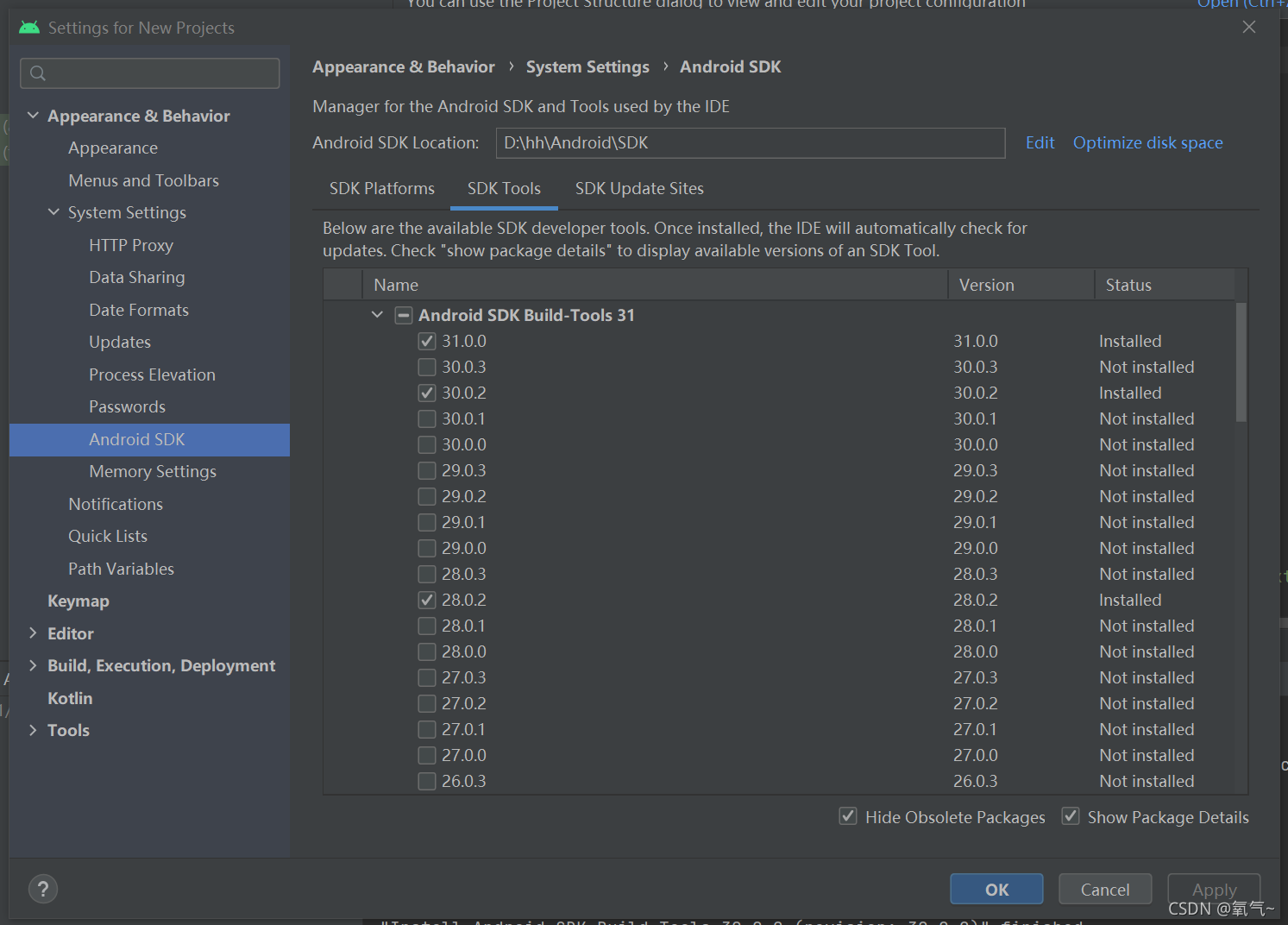
Task: Check the 30.0.1 build-tools checkbox
Action: [427, 418]
